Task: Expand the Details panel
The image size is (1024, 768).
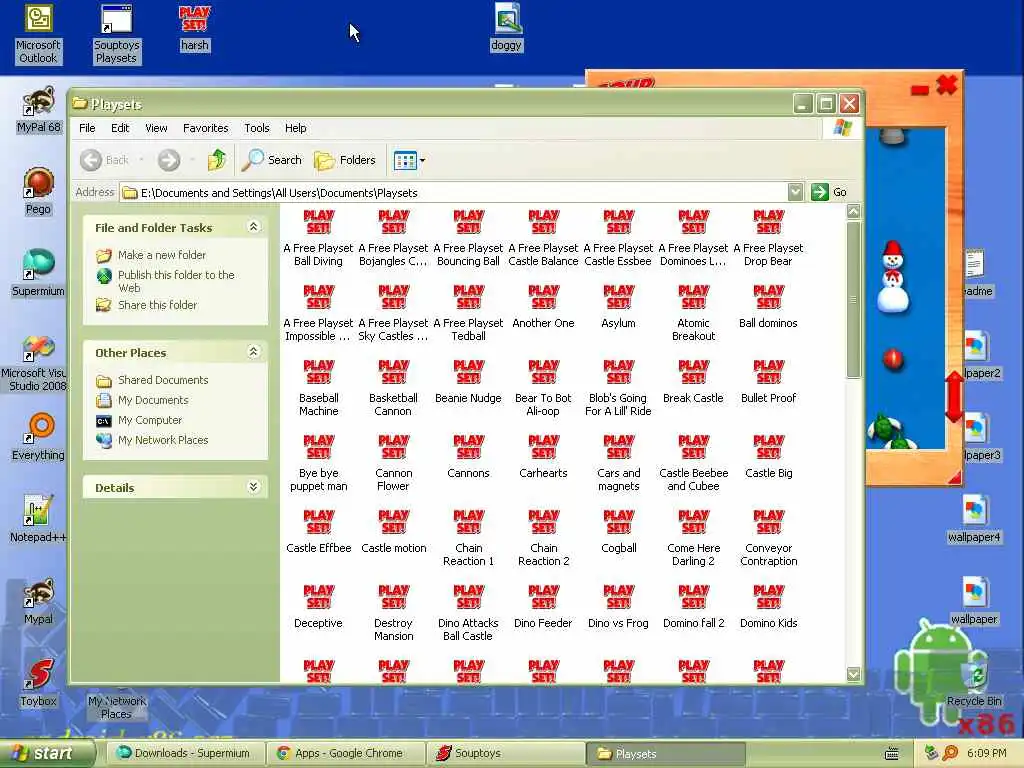Action: pos(253,487)
